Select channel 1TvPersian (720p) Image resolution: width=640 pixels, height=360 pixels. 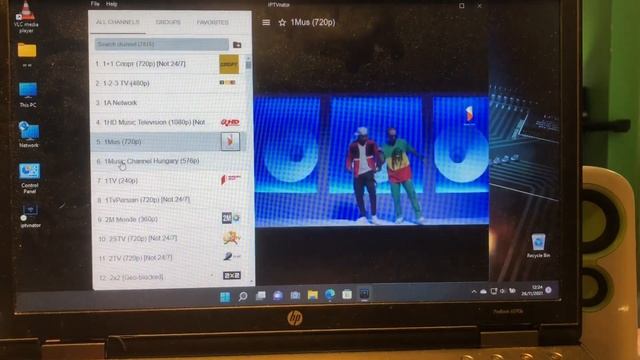click(x=170, y=200)
